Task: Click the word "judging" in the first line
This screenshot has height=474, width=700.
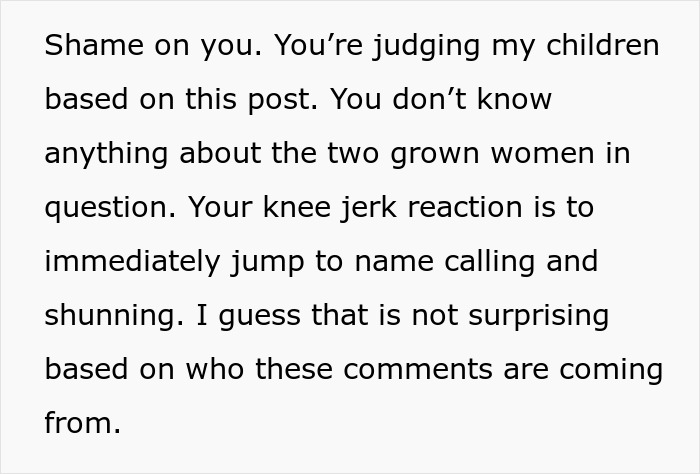Action: pos(427,47)
